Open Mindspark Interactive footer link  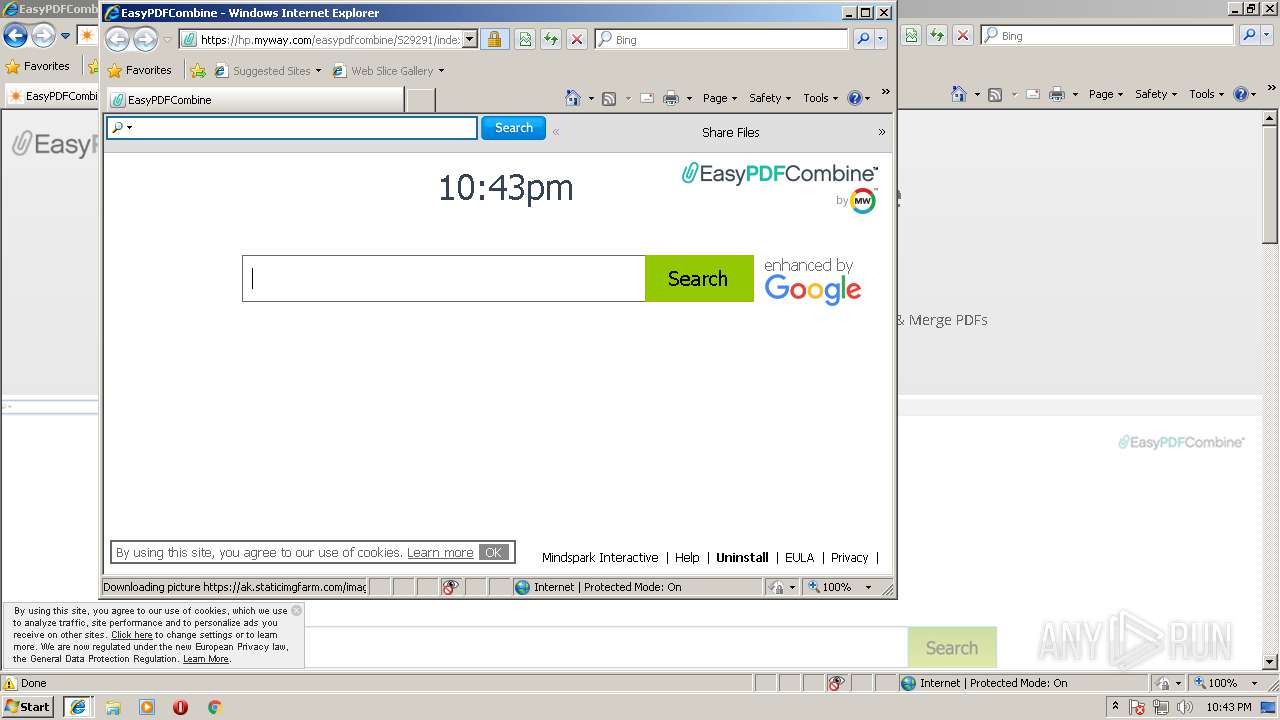600,558
